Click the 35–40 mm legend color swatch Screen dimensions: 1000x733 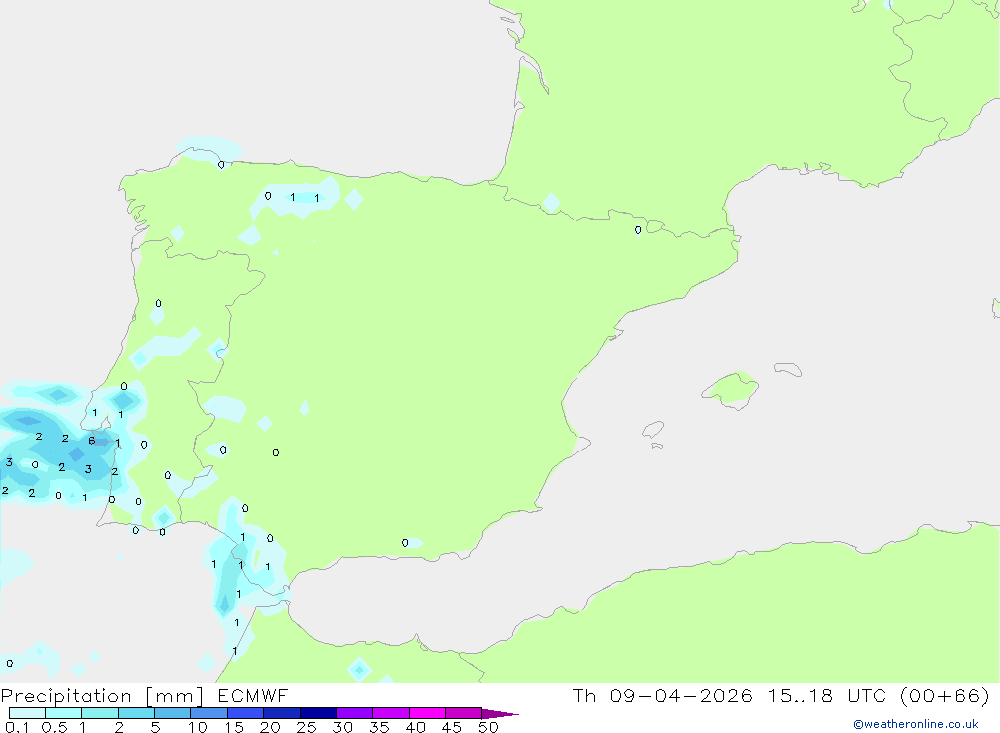tap(390, 713)
